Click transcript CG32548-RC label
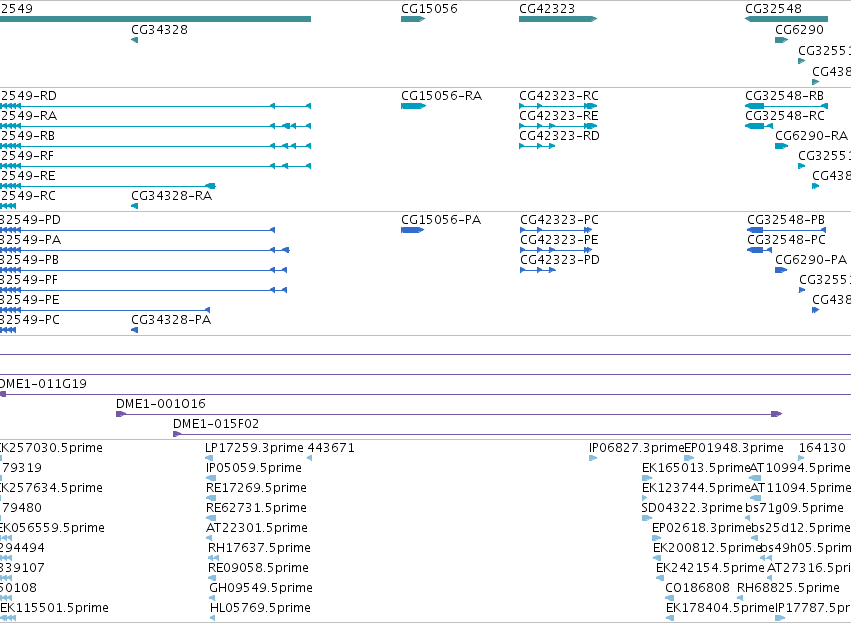Viewport: 851px width, 623px height. click(785, 116)
